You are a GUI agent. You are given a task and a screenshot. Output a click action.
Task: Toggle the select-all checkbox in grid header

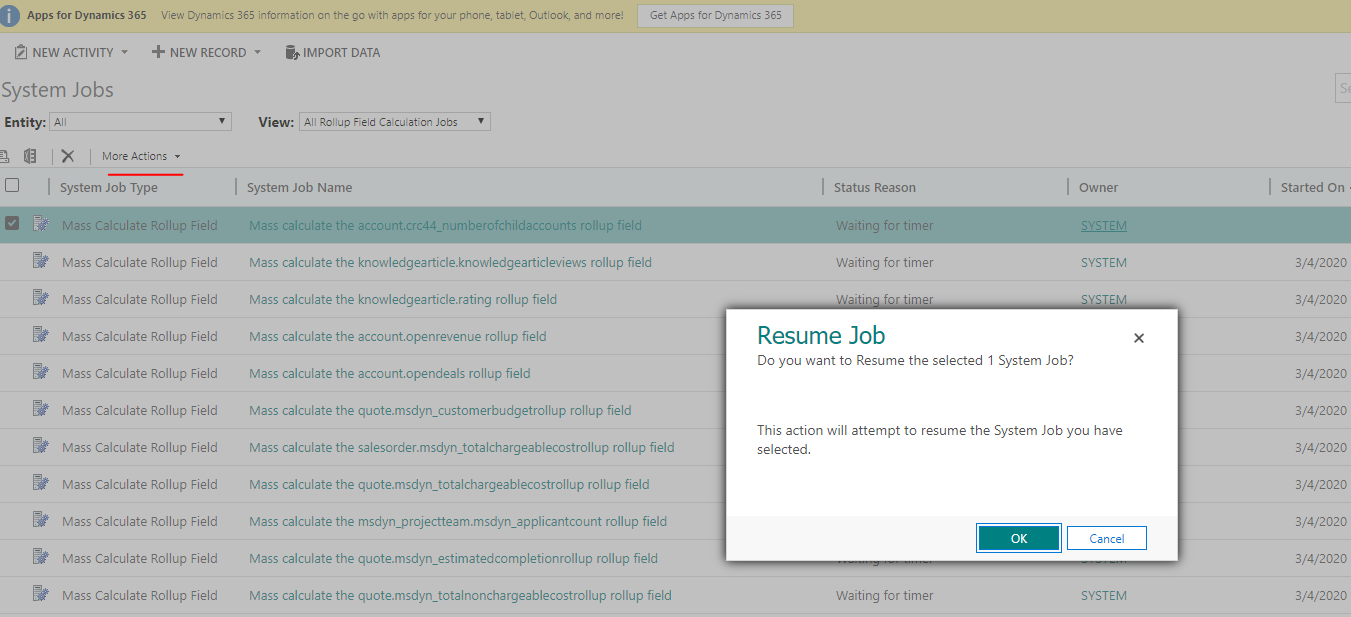coord(12,186)
